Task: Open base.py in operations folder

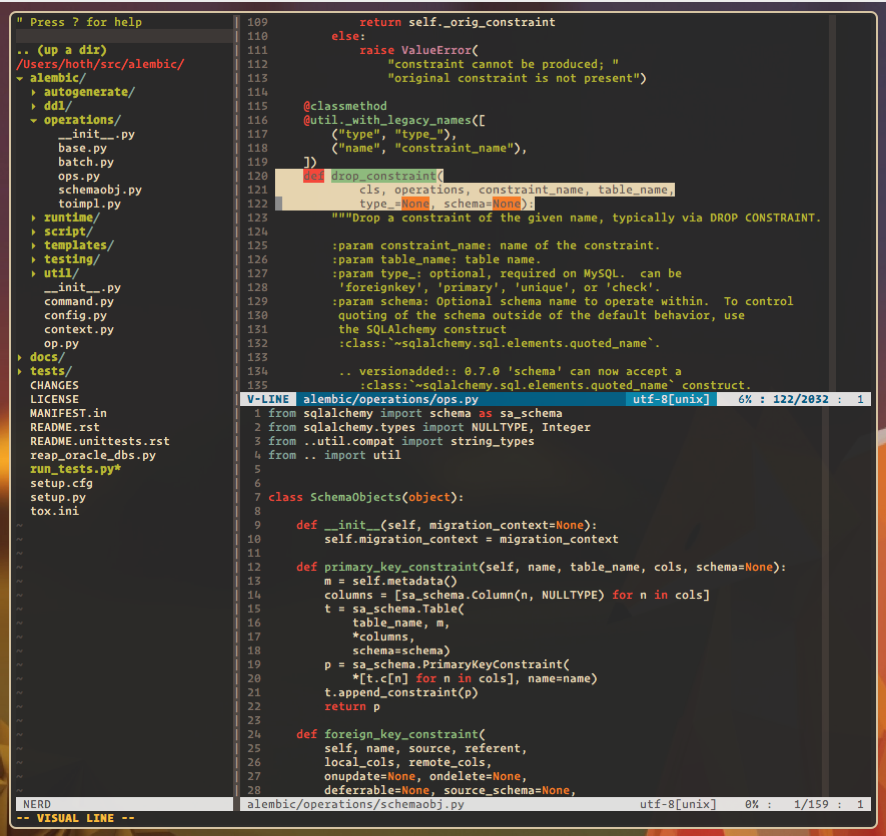Action: click(82, 148)
